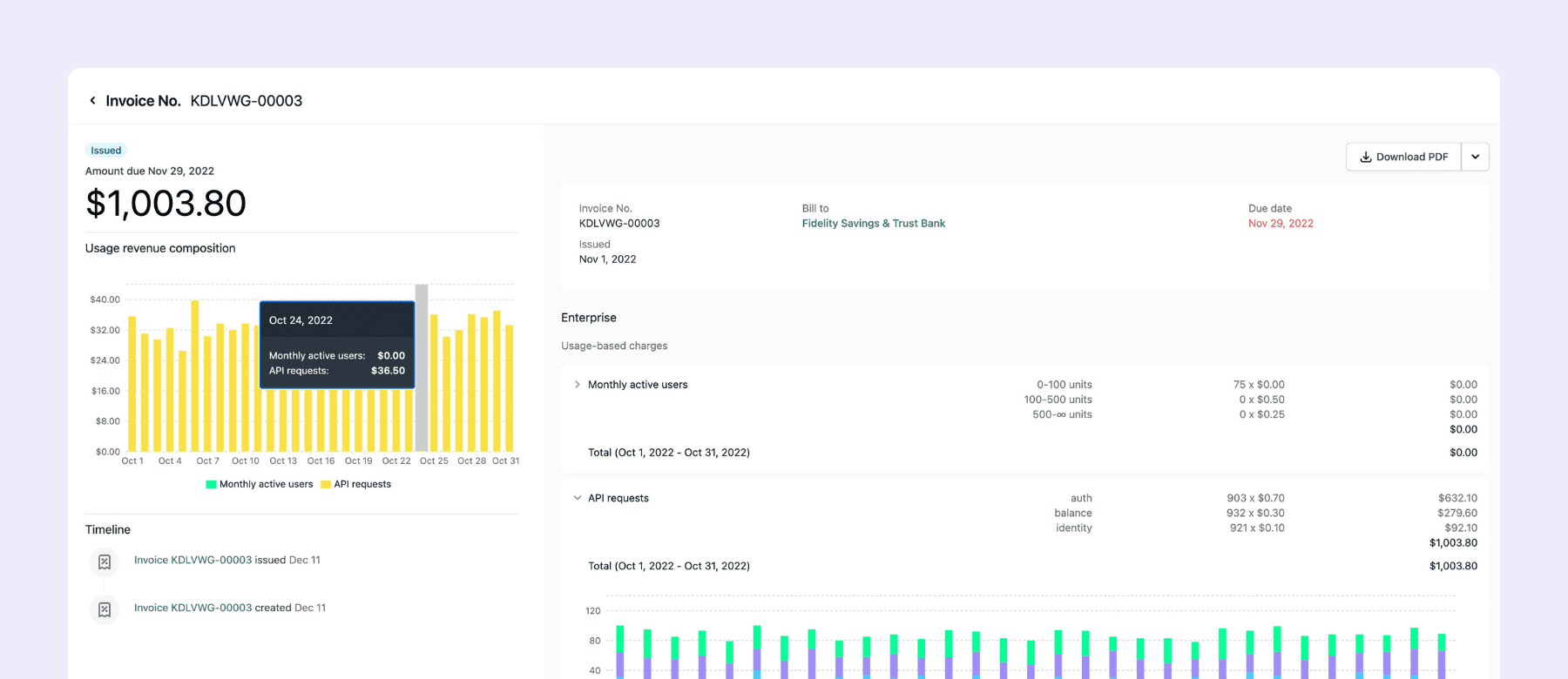Open the Invoice KDLVWG-00003 issued timeline link
This screenshot has height=679, width=1568.
tap(193, 560)
